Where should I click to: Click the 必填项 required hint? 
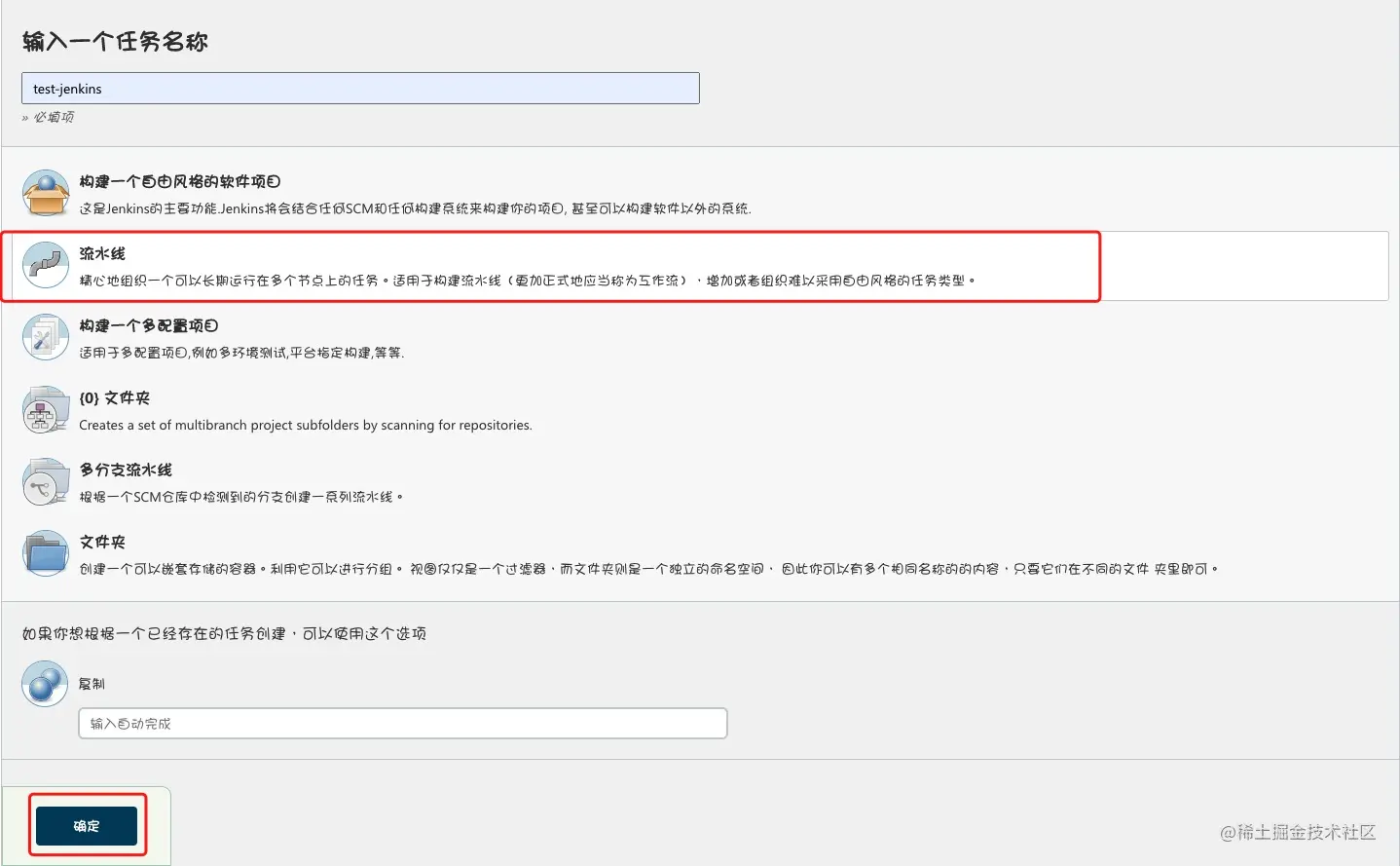[54, 117]
